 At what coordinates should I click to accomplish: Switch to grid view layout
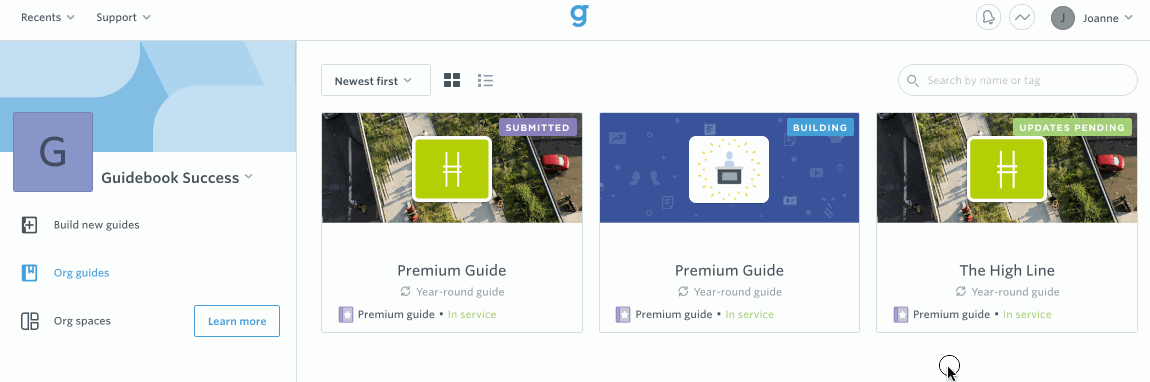click(x=452, y=80)
